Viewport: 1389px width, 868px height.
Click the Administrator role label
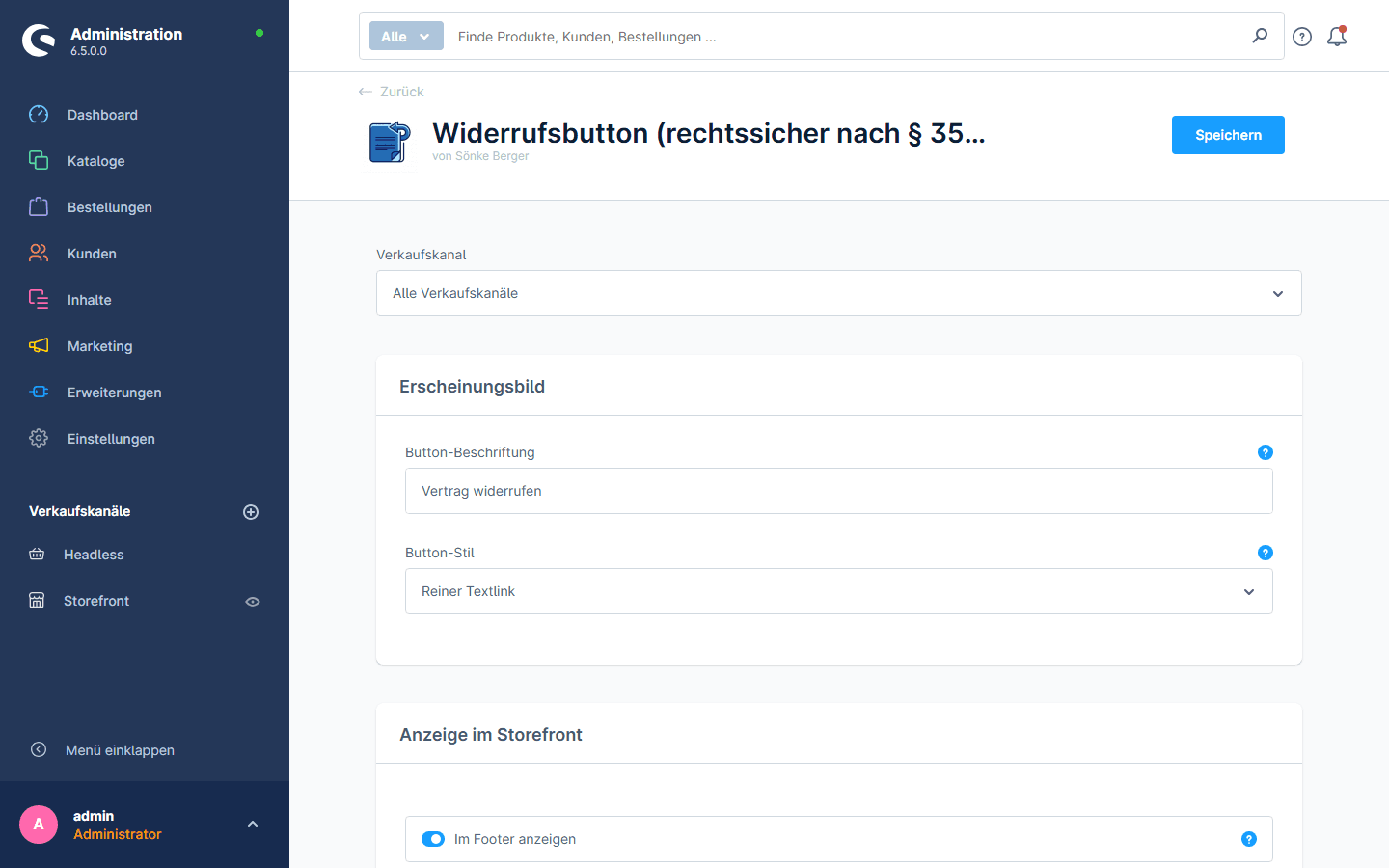click(x=118, y=834)
